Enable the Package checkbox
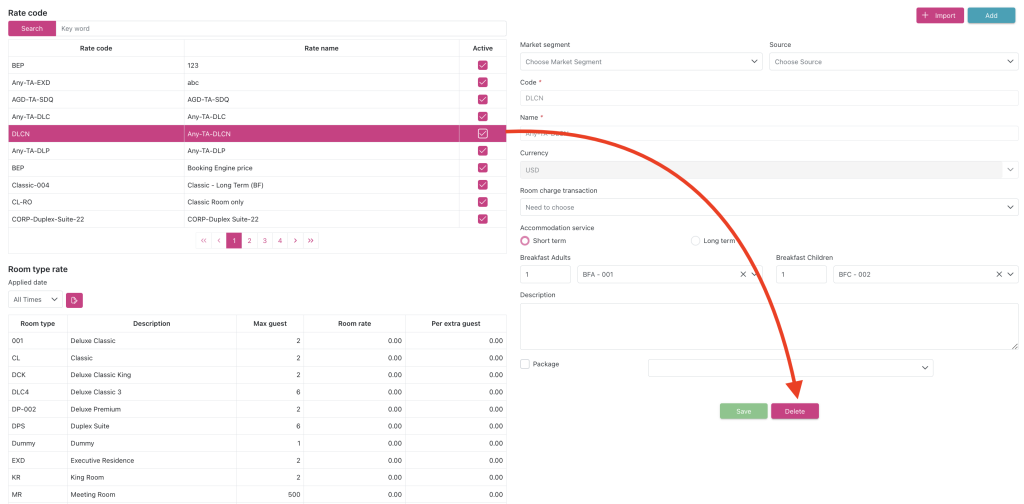This screenshot has height=504, width=1024. pos(526,365)
